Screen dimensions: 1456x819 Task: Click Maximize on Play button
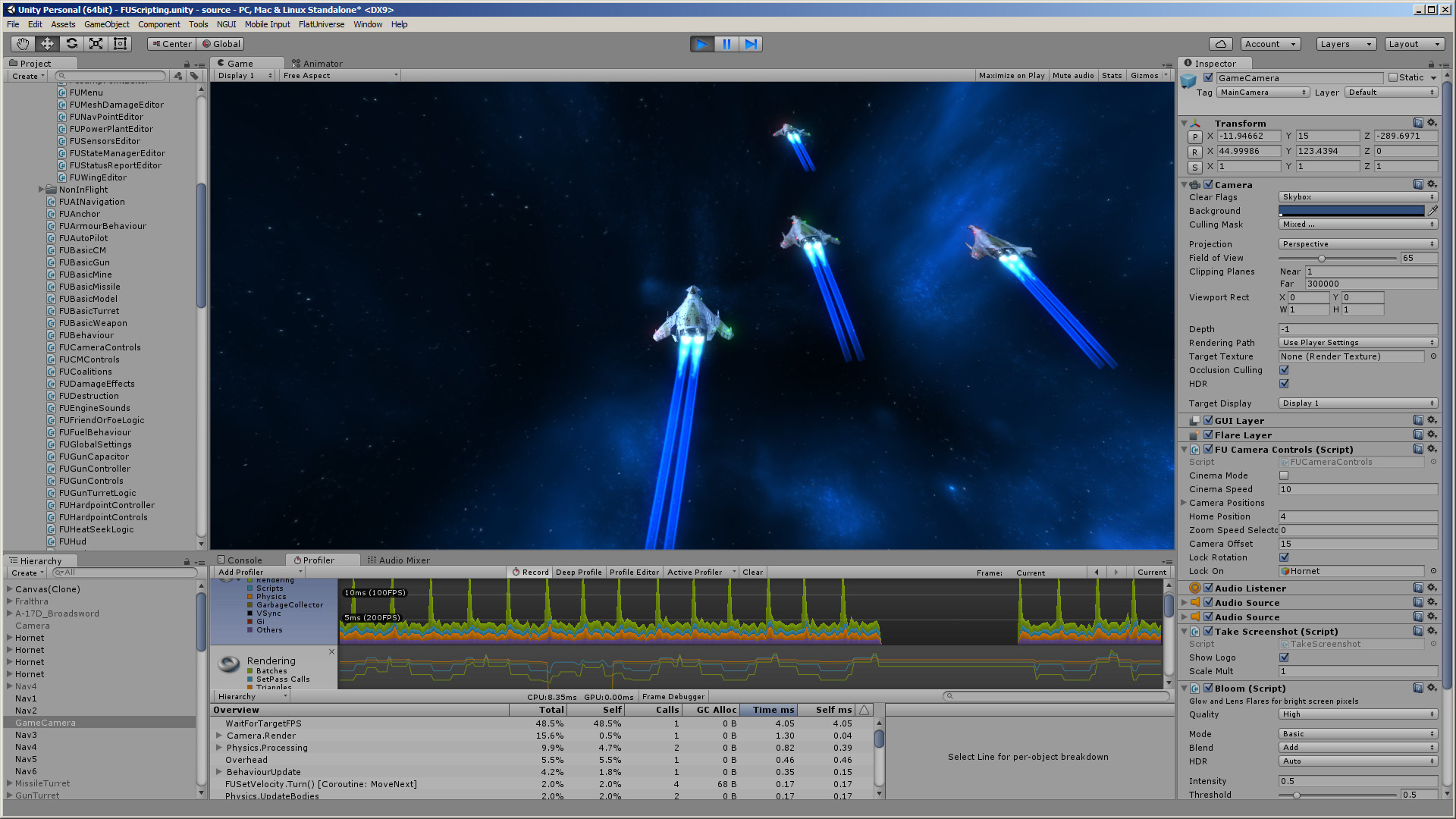tap(1011, 75)
